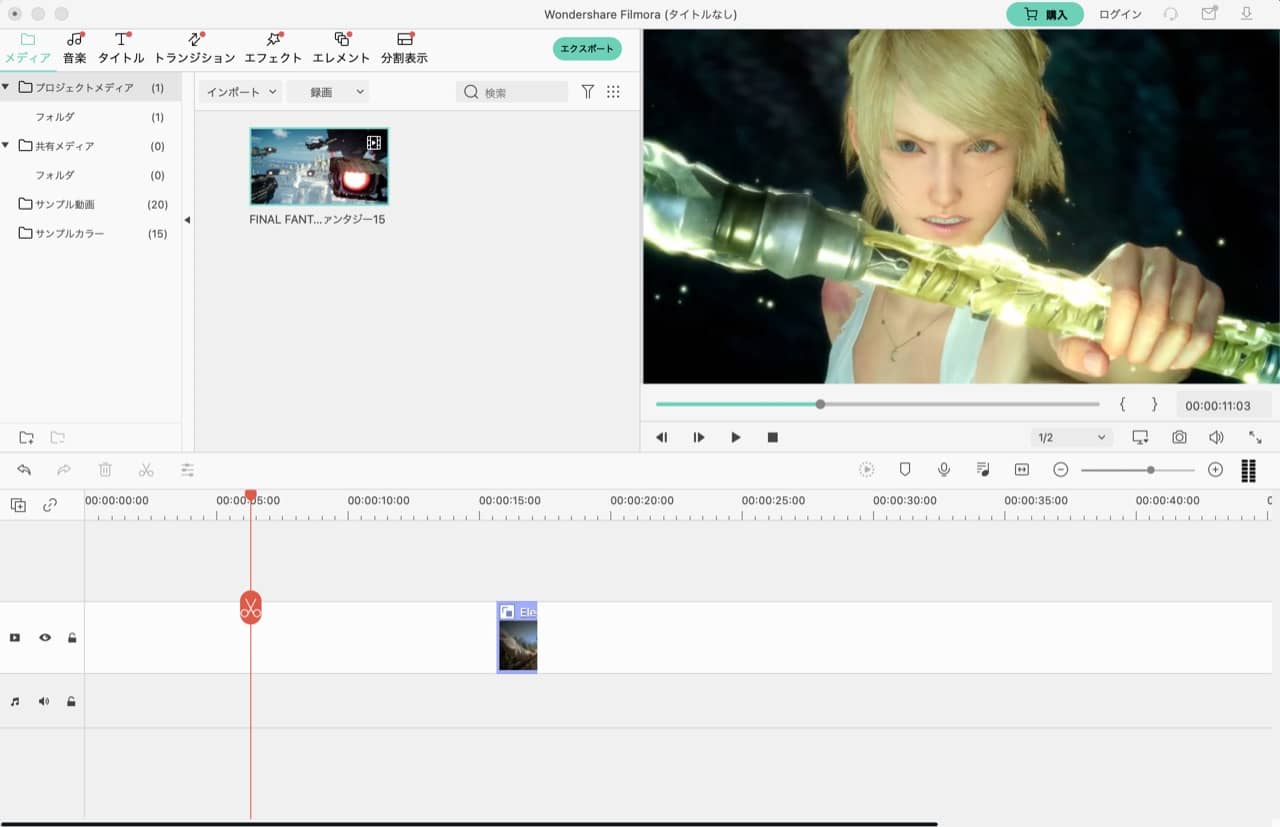This screenshot has width=1280, height=827.
Task: Toggle the audio track lock
Action: coord(71,701)
